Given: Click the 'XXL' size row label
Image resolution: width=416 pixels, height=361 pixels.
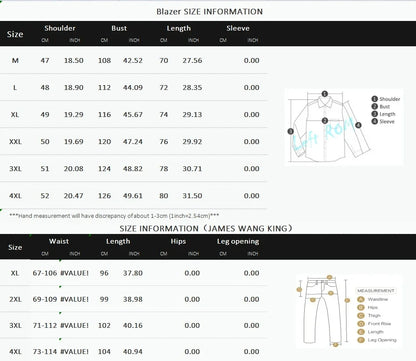Looking at the screenshot, I should 15,142.
